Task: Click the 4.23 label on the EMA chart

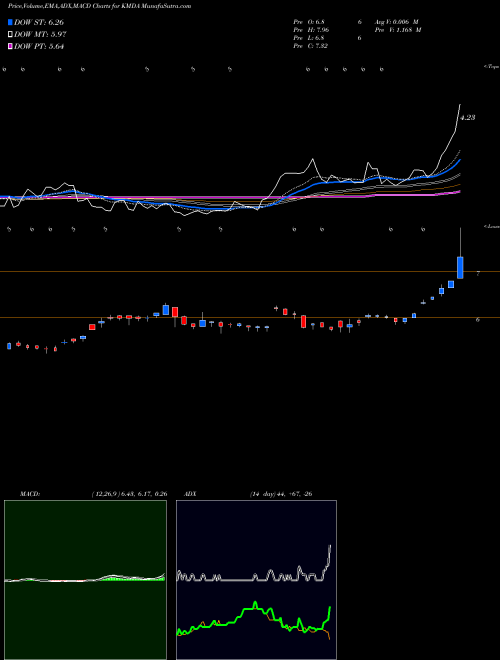Action: click(x=468, y=118)
